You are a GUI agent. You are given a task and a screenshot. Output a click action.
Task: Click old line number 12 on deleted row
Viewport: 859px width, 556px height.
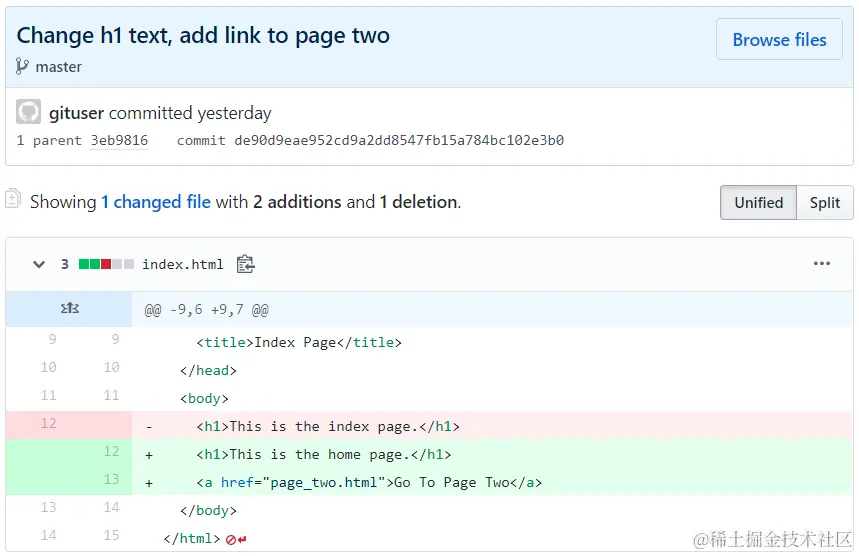click(x=48, y=423)
